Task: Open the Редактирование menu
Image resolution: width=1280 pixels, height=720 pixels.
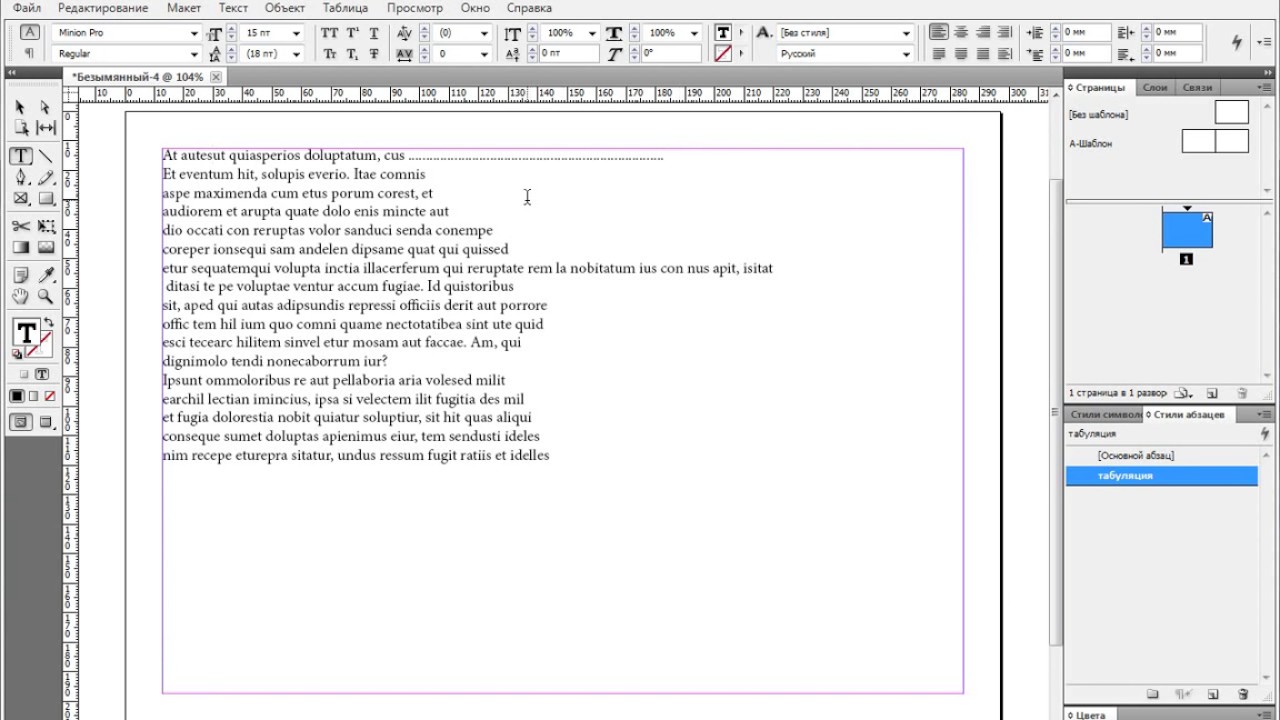Action: pyautogui.click(x=103, y=8)
